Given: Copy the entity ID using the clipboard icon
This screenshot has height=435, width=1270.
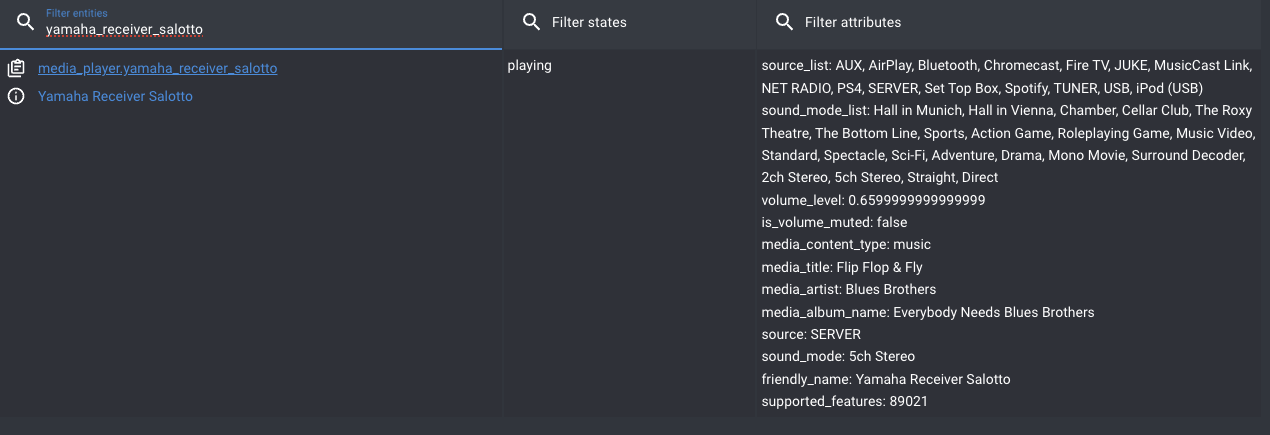Looking at the screenshot, I should 16,69.
